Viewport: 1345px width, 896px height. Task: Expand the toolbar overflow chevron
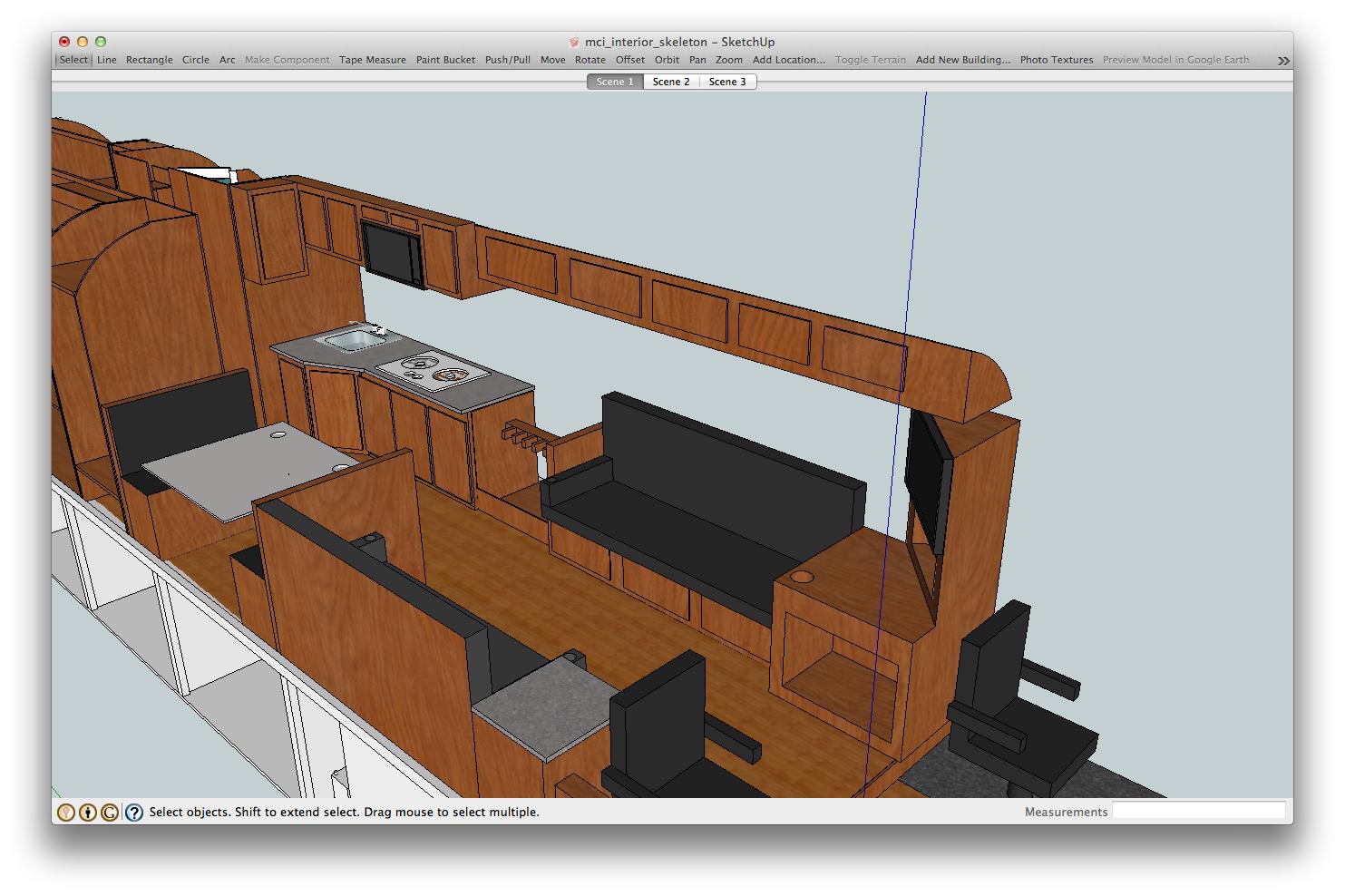pyautogui.click(x=1283, y=61)
